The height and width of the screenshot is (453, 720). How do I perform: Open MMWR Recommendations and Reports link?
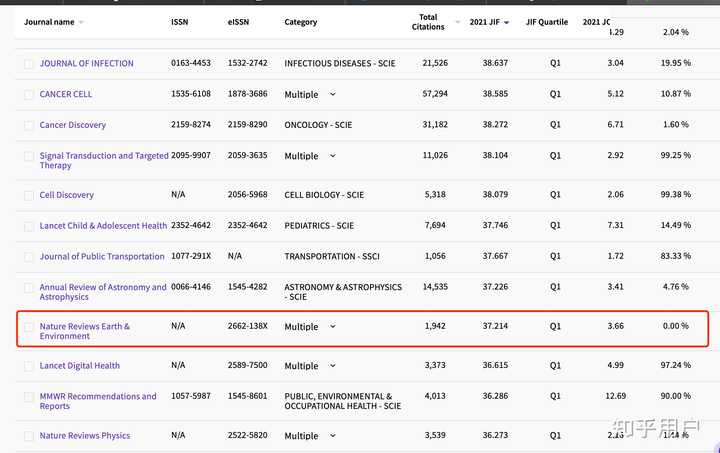coord(97,401)
